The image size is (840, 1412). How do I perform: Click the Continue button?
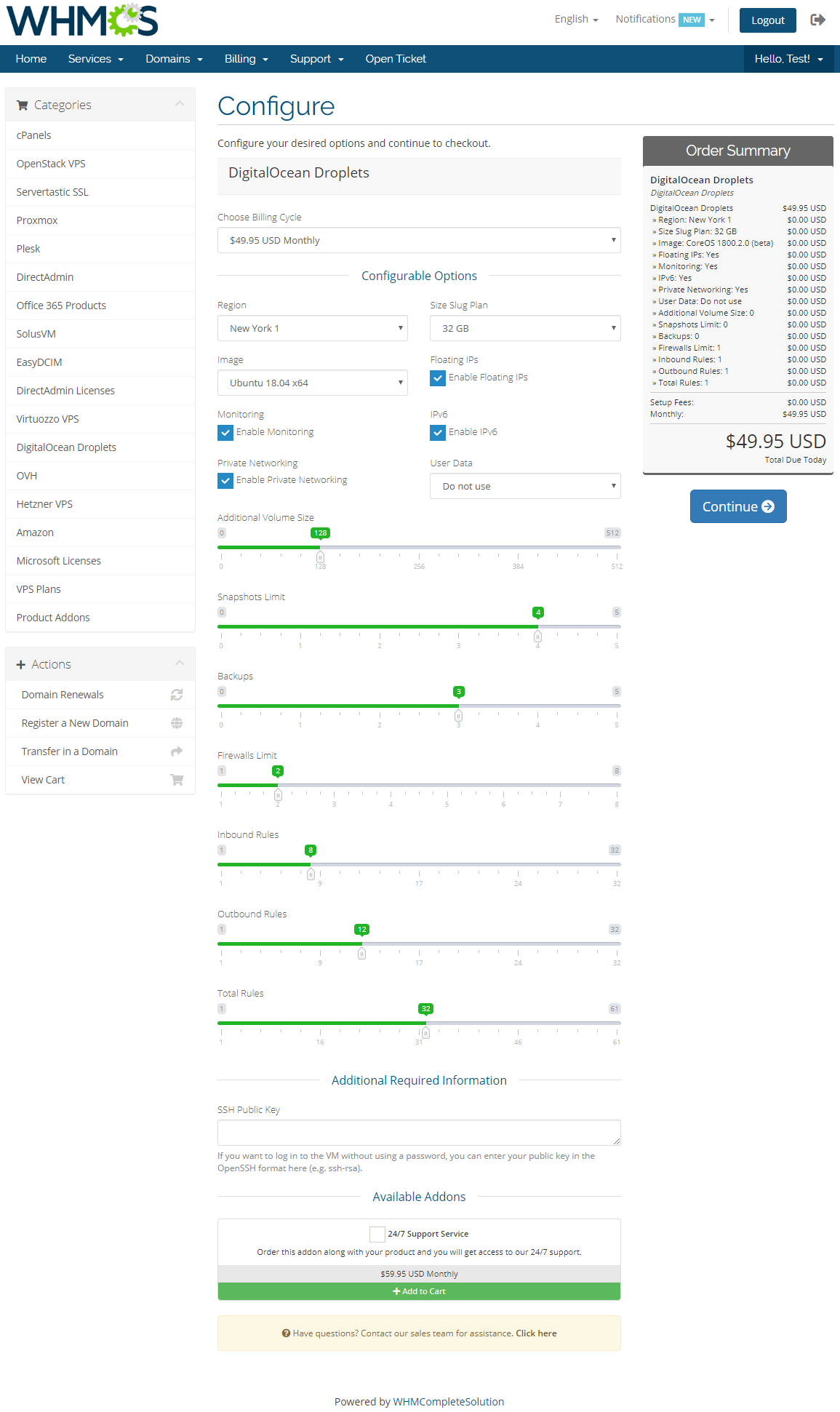pos(738,506)
